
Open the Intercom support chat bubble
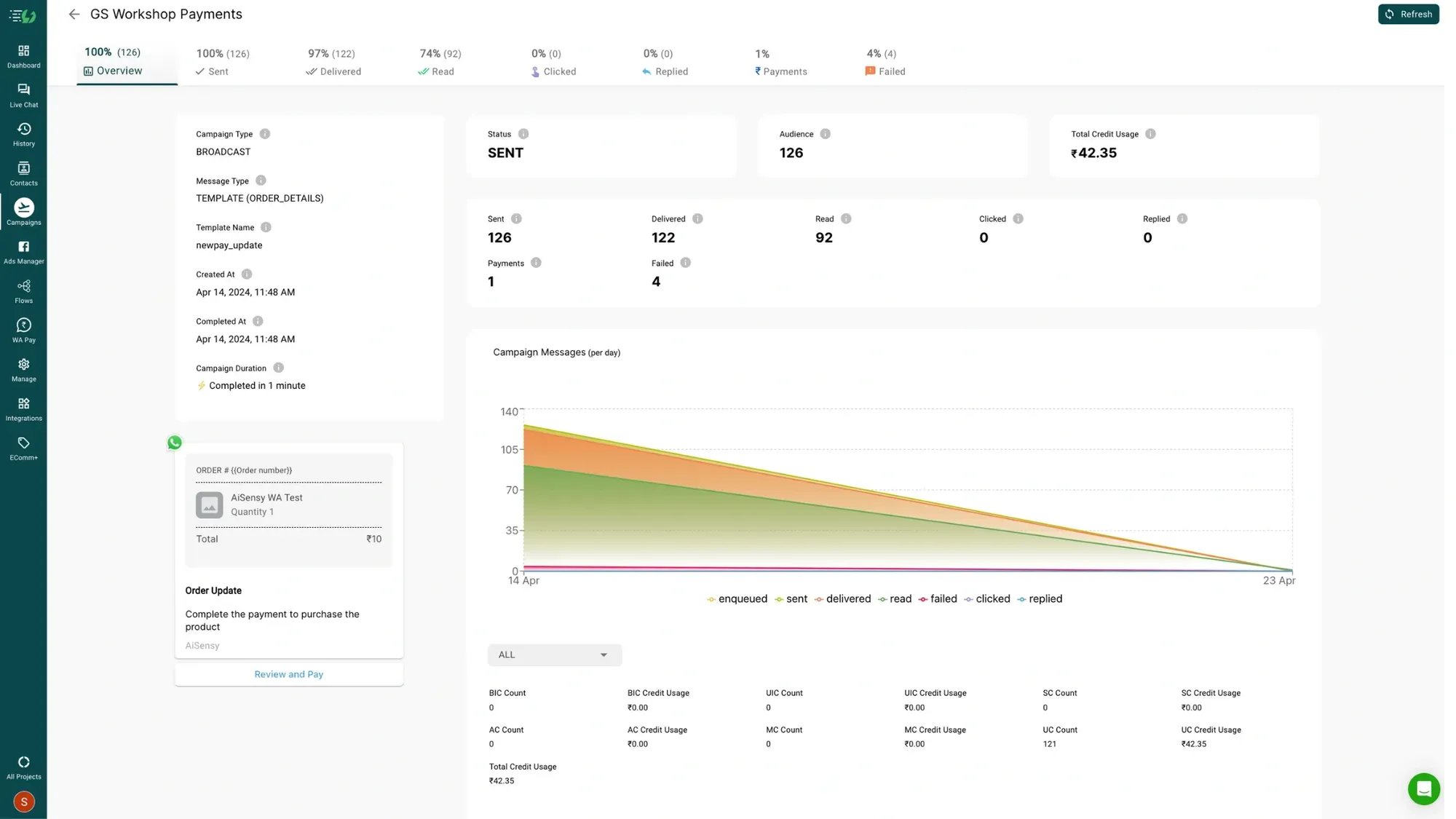pyautogui.click(x=1424, y=788)
